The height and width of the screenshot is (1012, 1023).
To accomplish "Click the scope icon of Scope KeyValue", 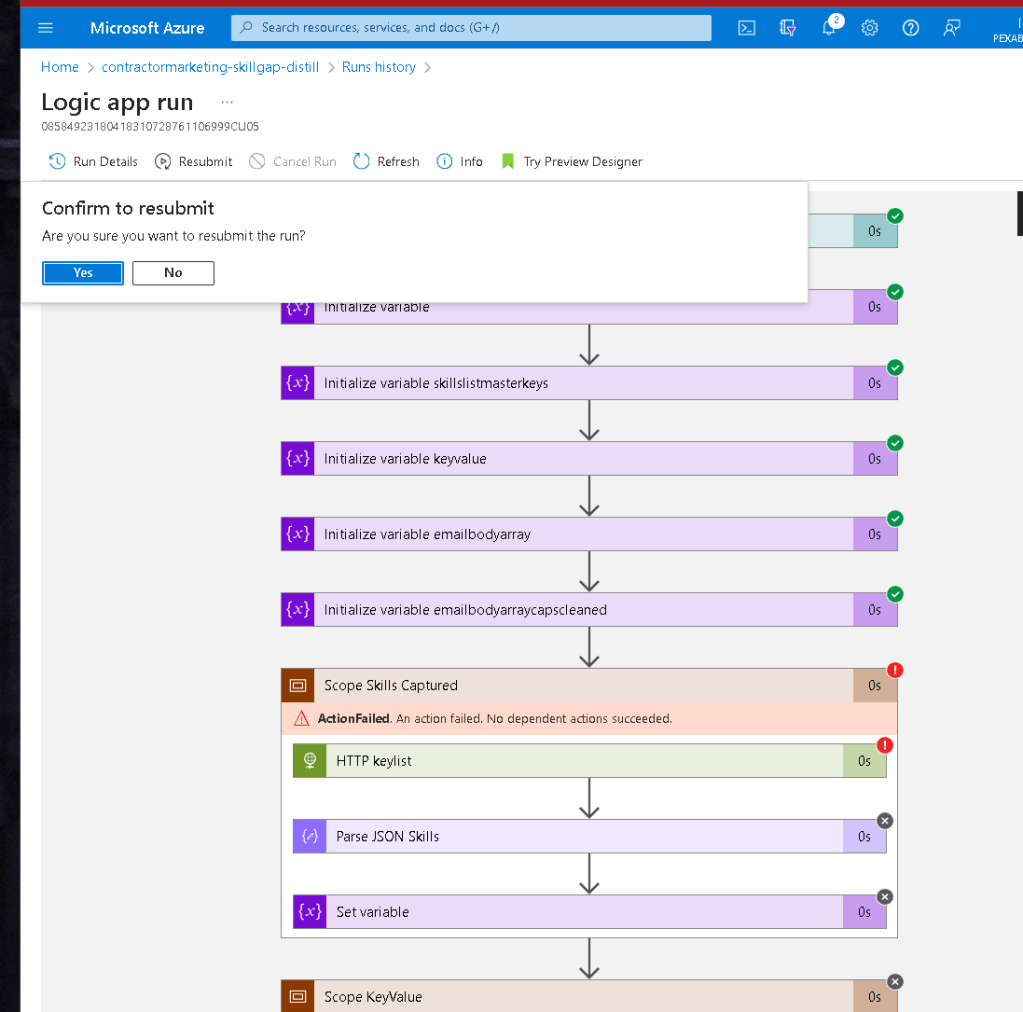I will click(x=298, y=996).
